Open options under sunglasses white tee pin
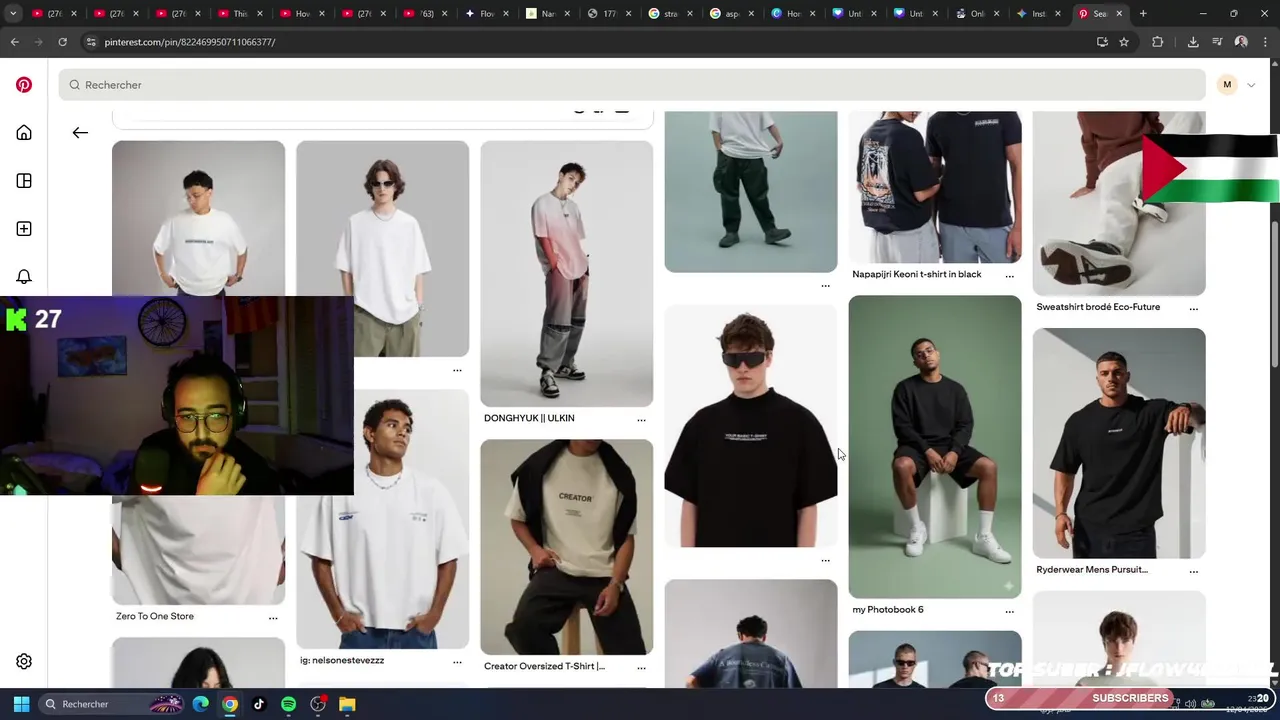 tap(457, 369)
